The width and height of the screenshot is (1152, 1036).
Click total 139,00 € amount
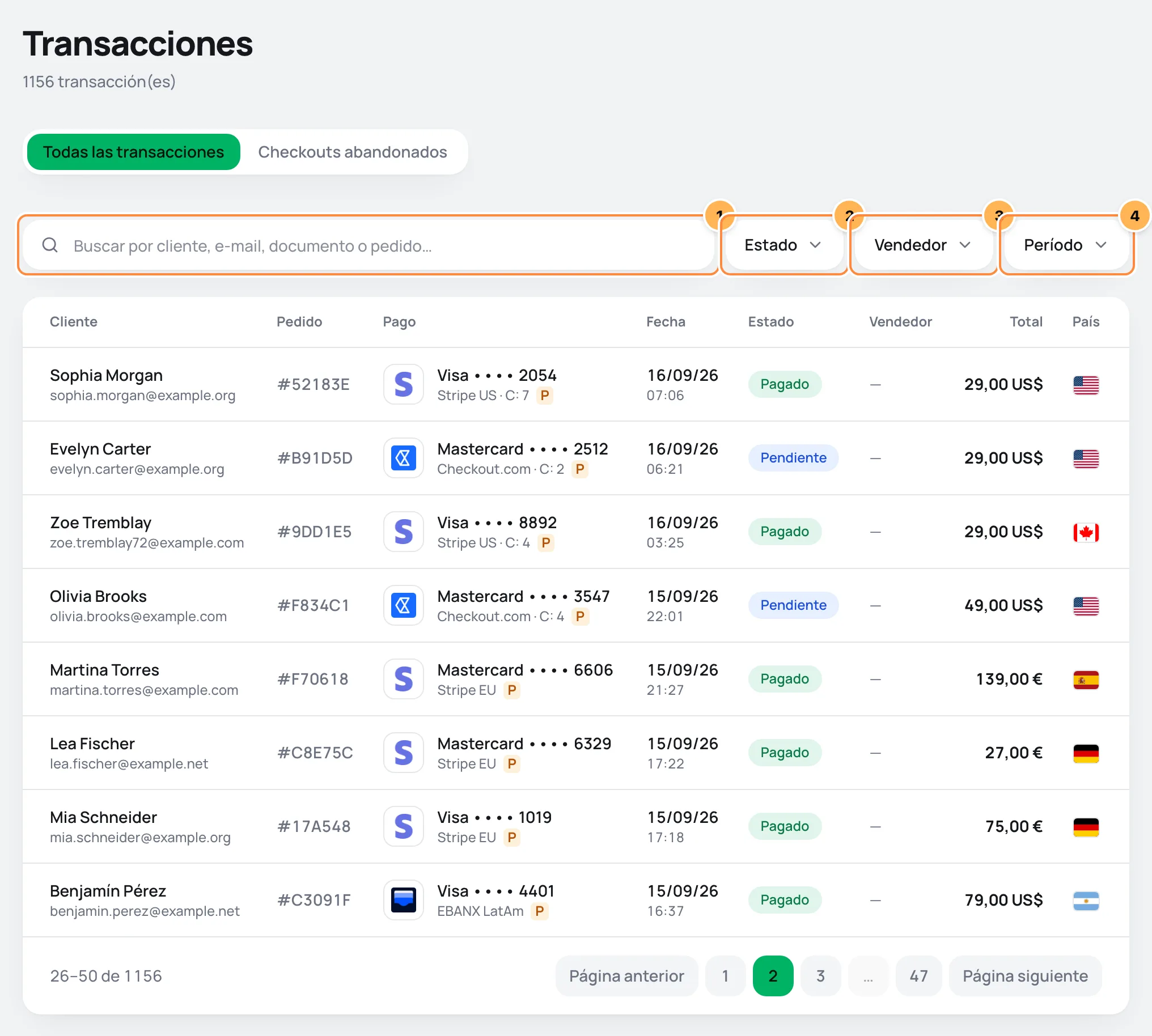pyautogui.click(x=1009, y=678)
